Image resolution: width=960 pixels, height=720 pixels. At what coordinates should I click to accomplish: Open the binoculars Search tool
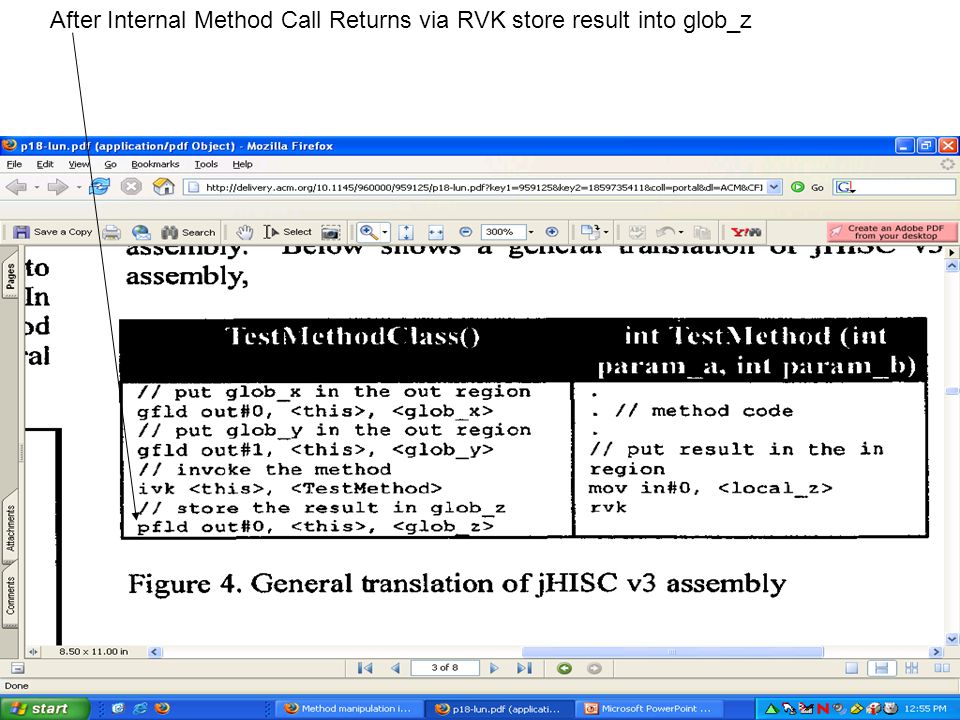[x=188, y=232]
